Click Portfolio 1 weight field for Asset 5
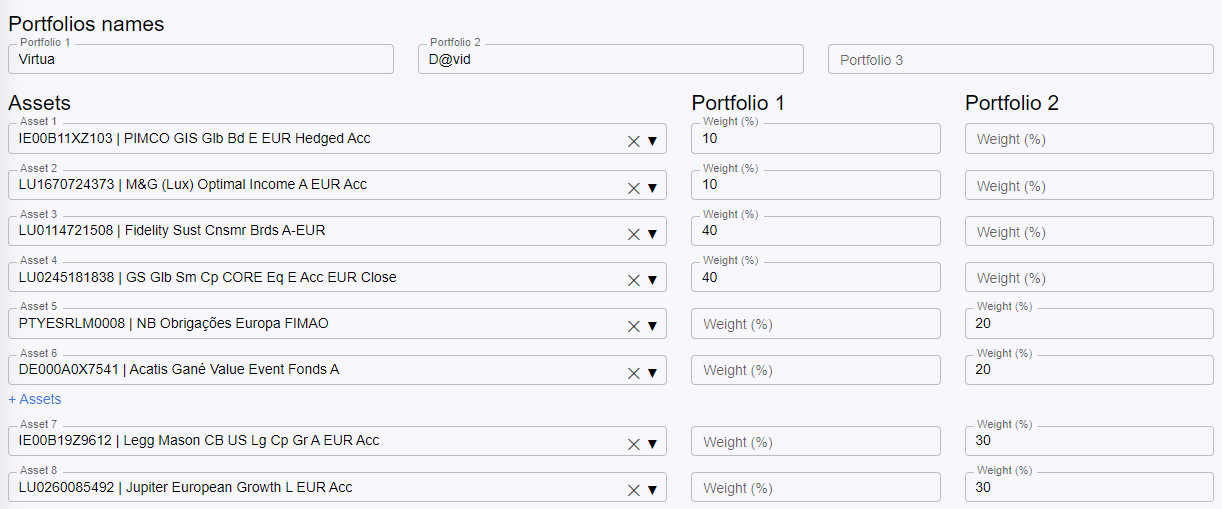Screen dimensions: 1222x509 click(815, 324)
